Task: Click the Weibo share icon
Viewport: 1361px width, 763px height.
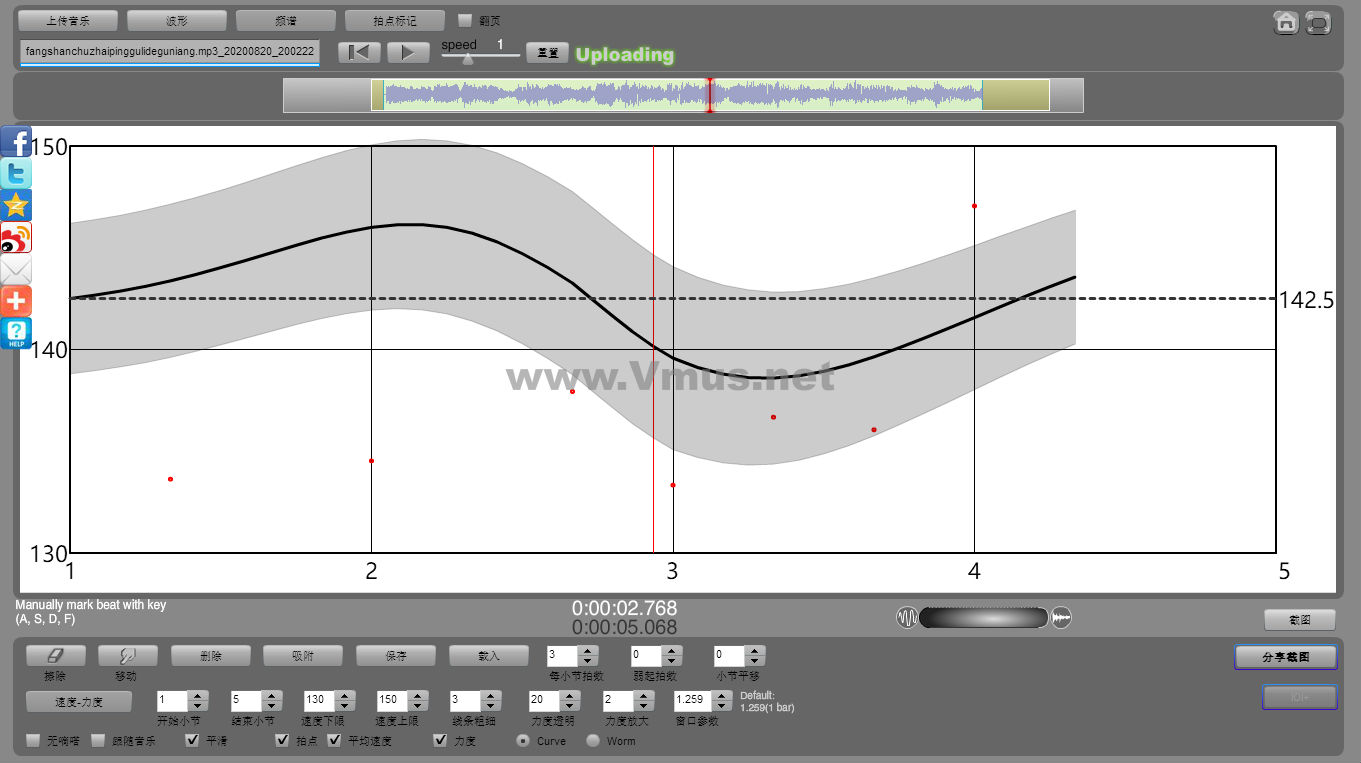Action: coord(16,238)
